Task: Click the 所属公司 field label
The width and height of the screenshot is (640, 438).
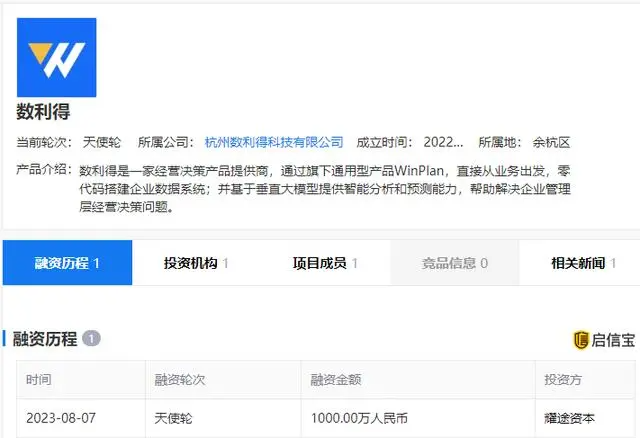Action: point(166,142)
